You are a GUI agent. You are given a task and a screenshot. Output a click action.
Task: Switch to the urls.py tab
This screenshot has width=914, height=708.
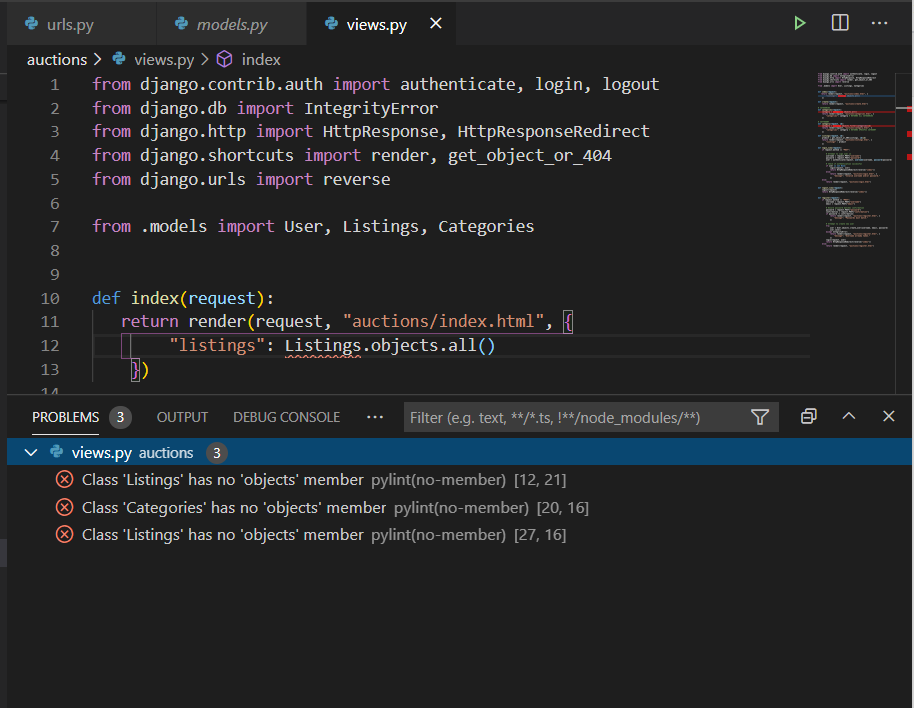coord(70,24)
